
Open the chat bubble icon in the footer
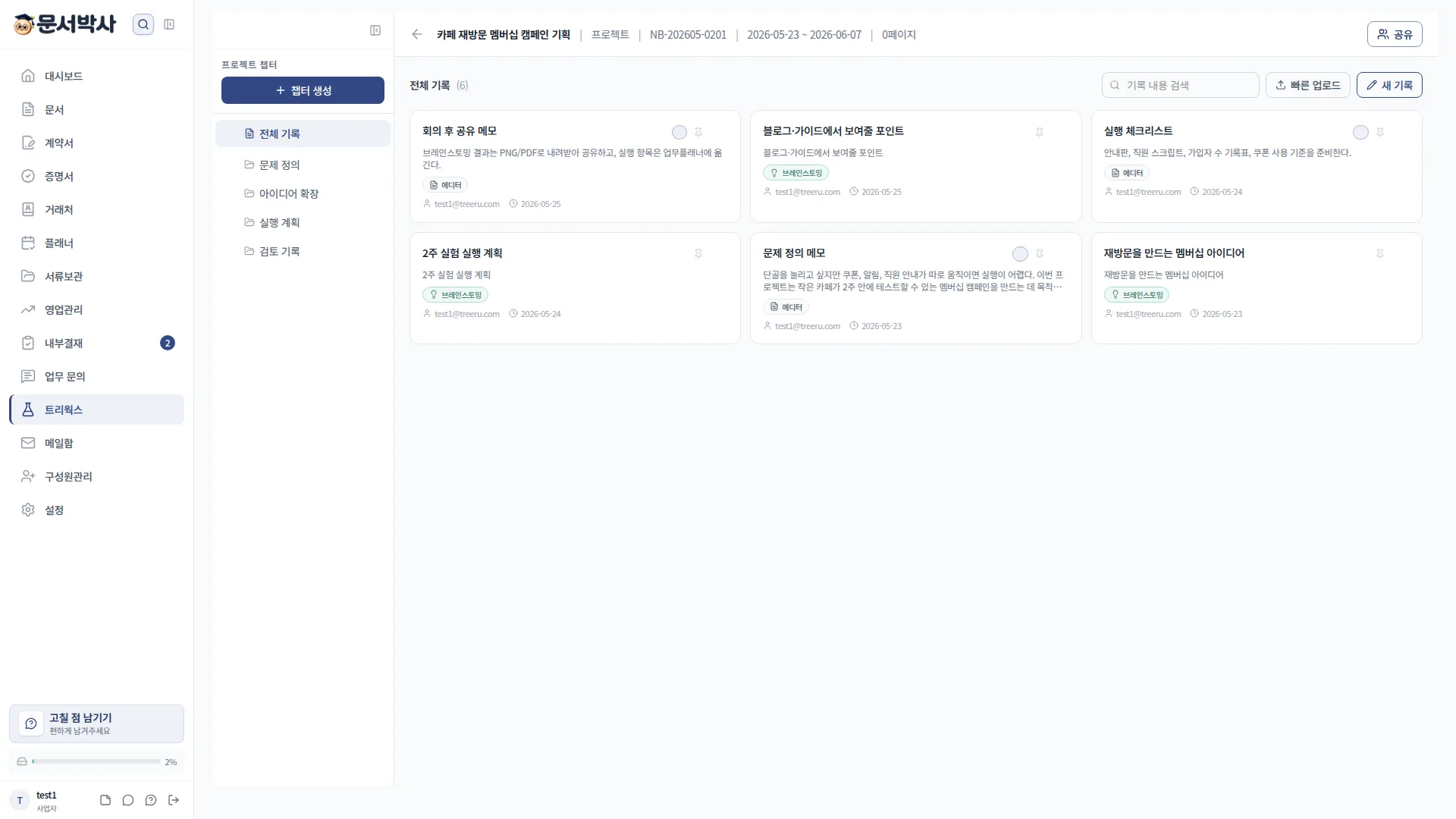(x=128, y=800)
